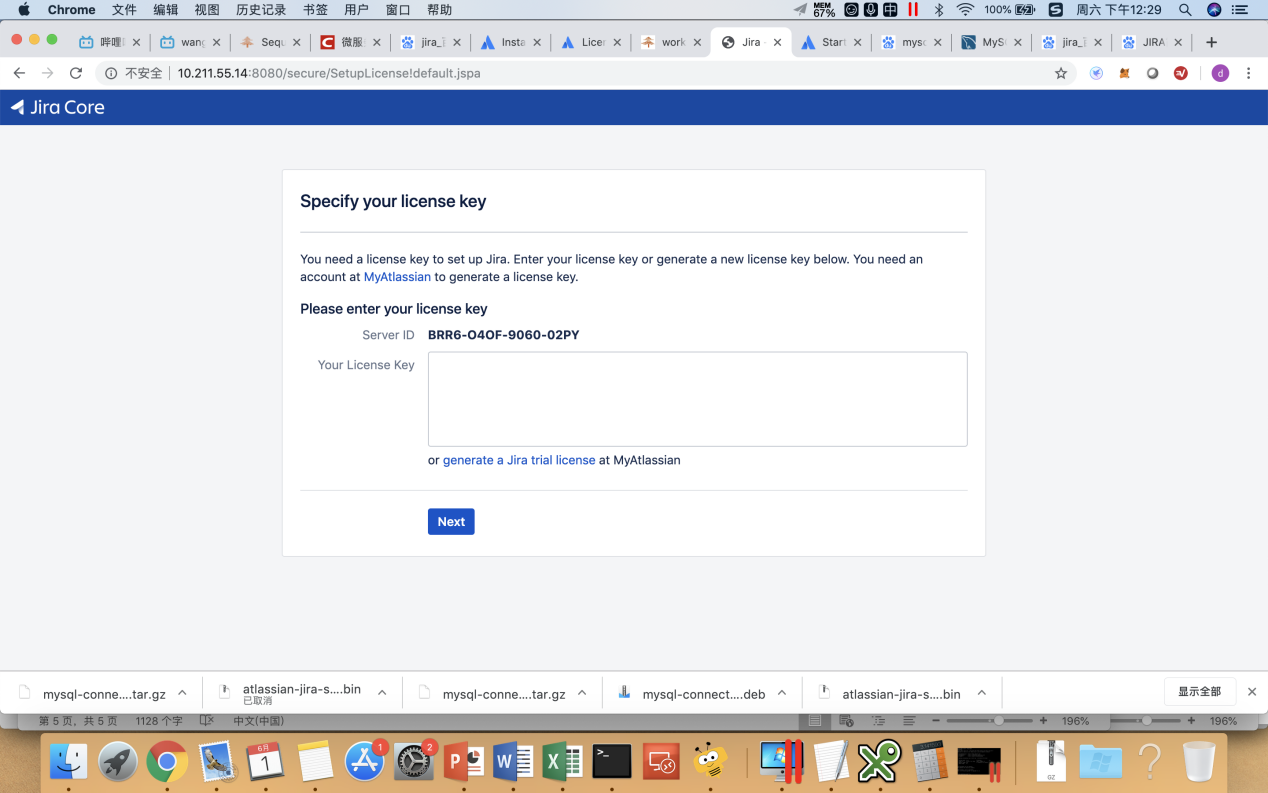Open Finder from the Dock
1268x793 pixels.
click(70, 763)
